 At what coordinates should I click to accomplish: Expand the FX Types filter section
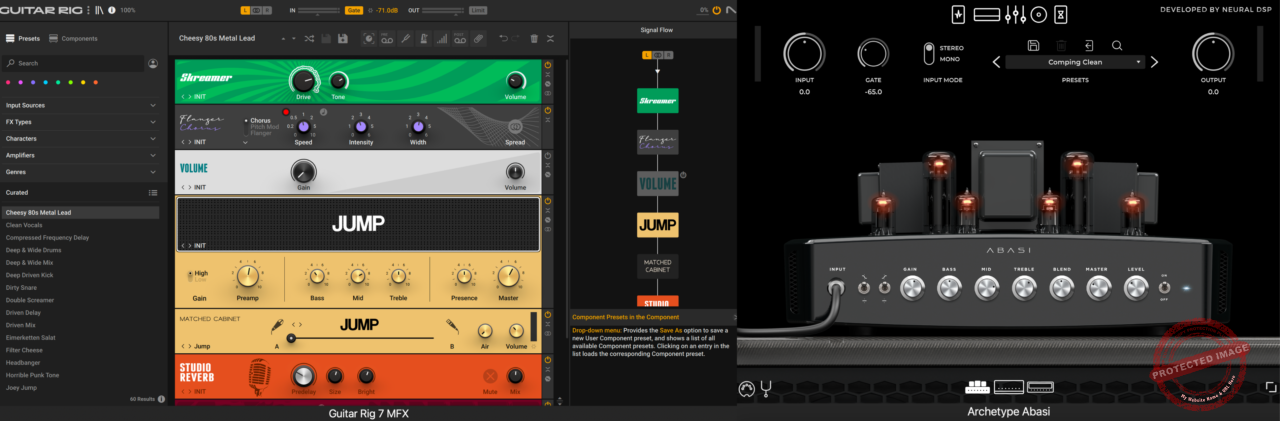coord(80,122)
